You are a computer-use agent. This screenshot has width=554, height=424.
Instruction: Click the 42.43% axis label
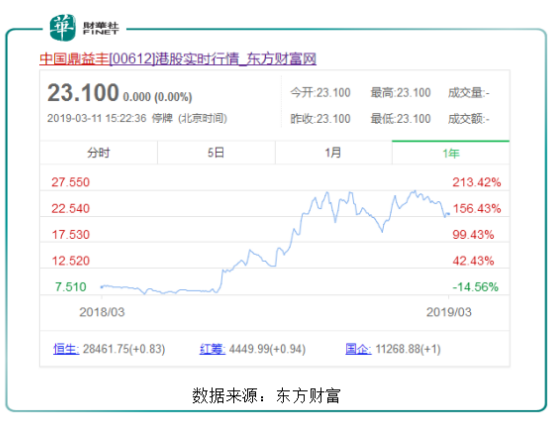(x=473, y=261)
